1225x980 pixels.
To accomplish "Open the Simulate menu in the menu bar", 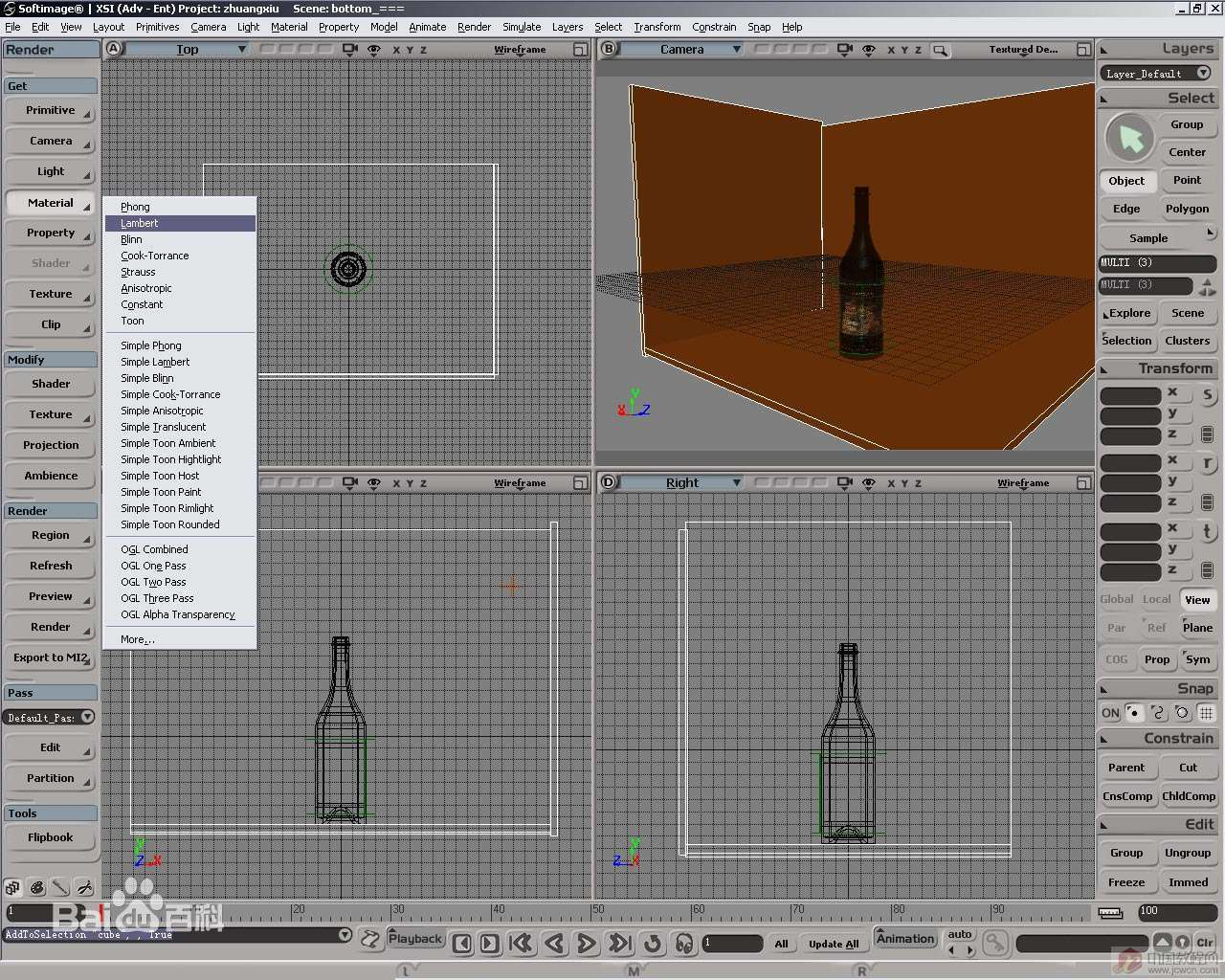I will tap(522, 27).
